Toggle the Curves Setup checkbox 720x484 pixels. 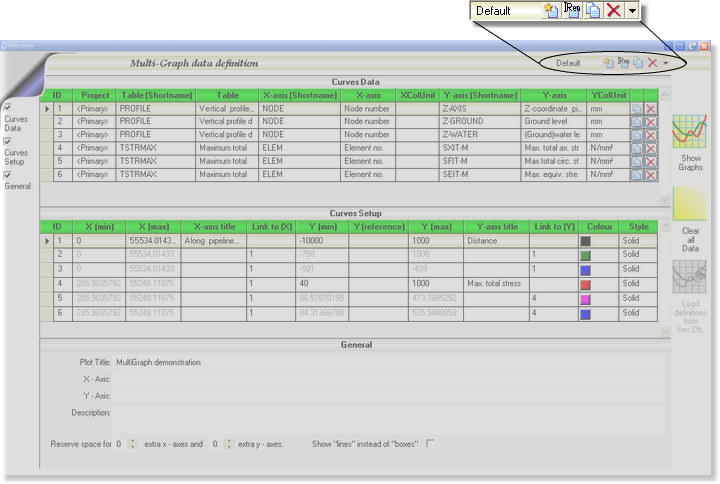[8, 141]
